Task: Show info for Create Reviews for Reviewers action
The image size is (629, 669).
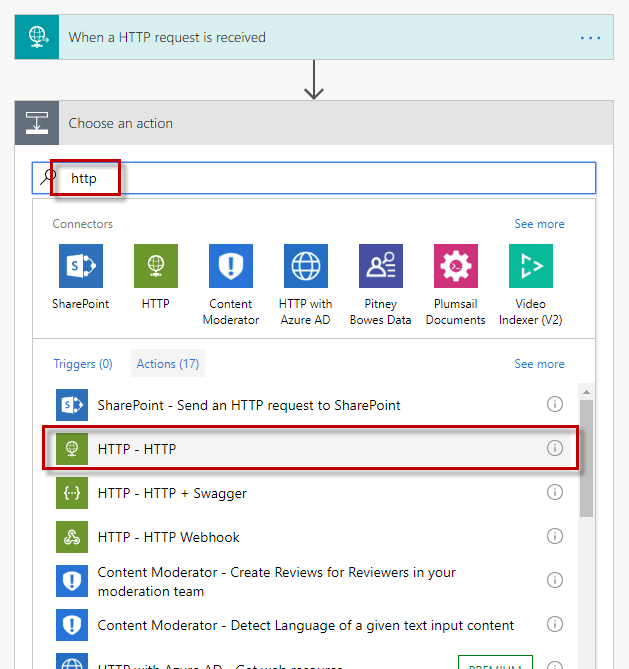Action: (555, 580)
